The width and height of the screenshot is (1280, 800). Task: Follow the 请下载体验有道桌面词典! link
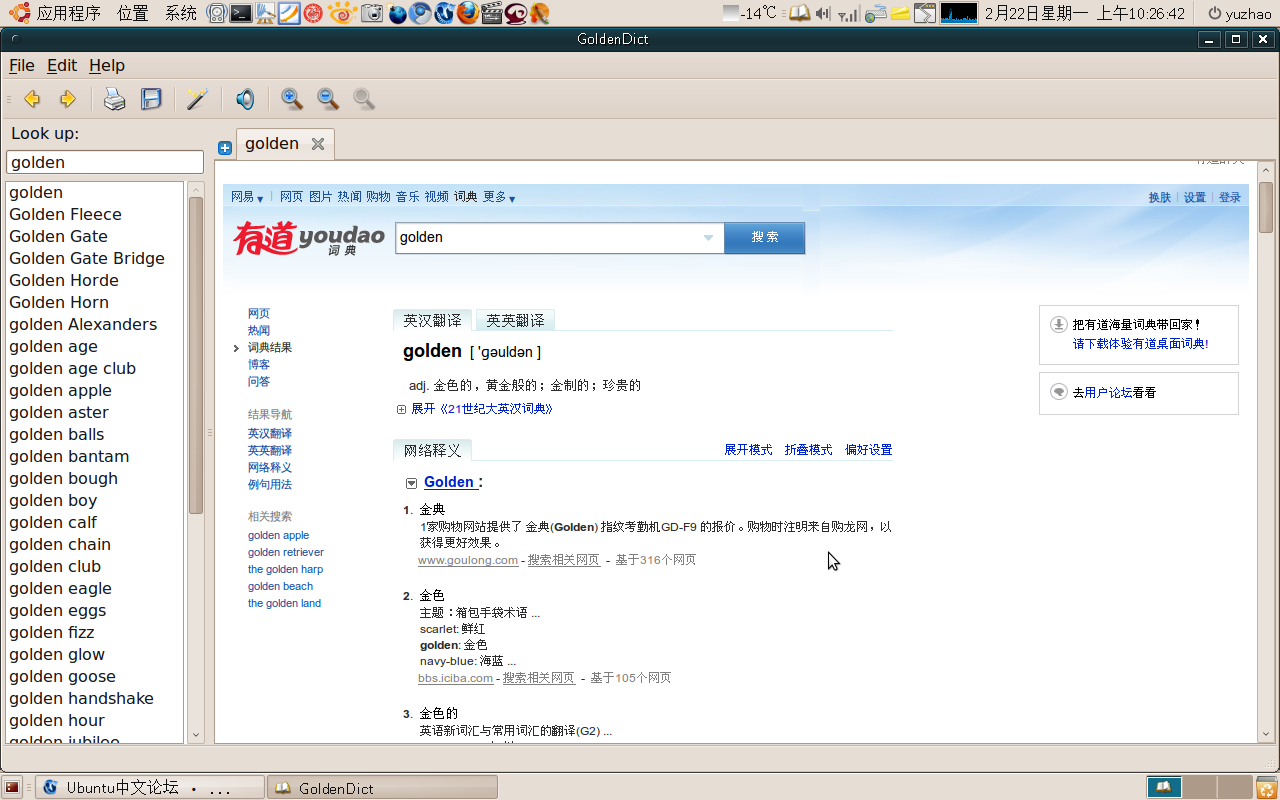(x=1140, y=343)
